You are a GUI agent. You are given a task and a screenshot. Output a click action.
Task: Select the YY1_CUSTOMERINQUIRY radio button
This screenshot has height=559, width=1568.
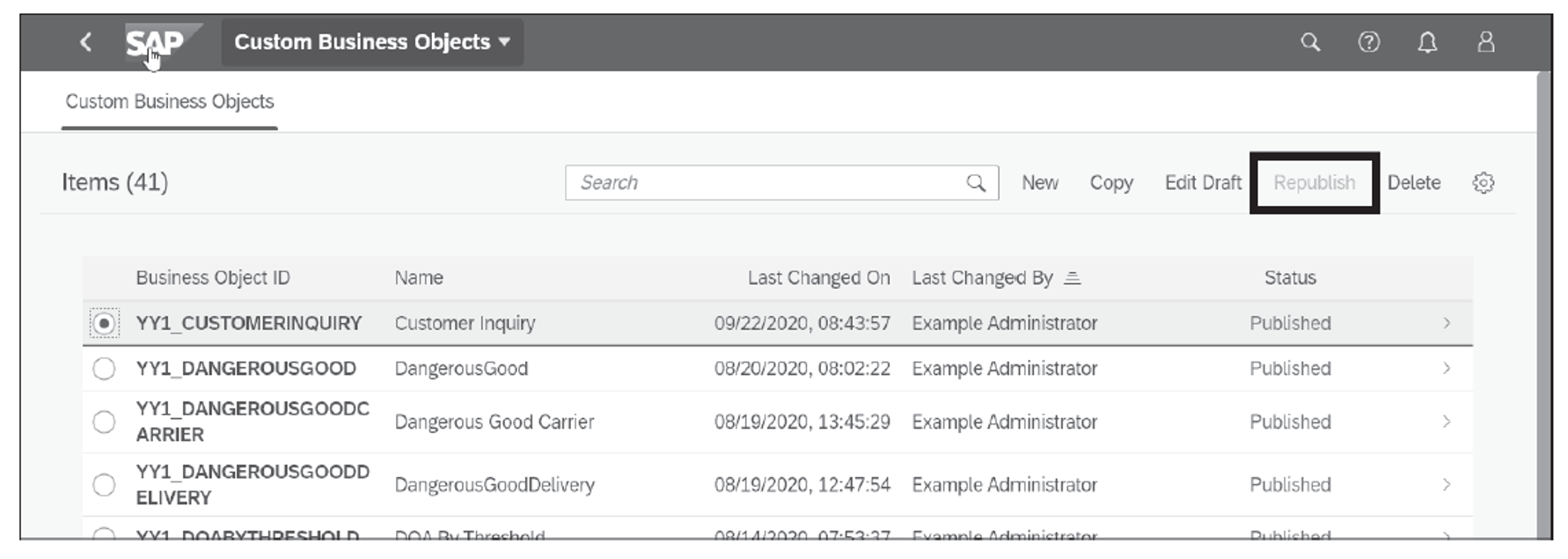[x=104, y=323]
